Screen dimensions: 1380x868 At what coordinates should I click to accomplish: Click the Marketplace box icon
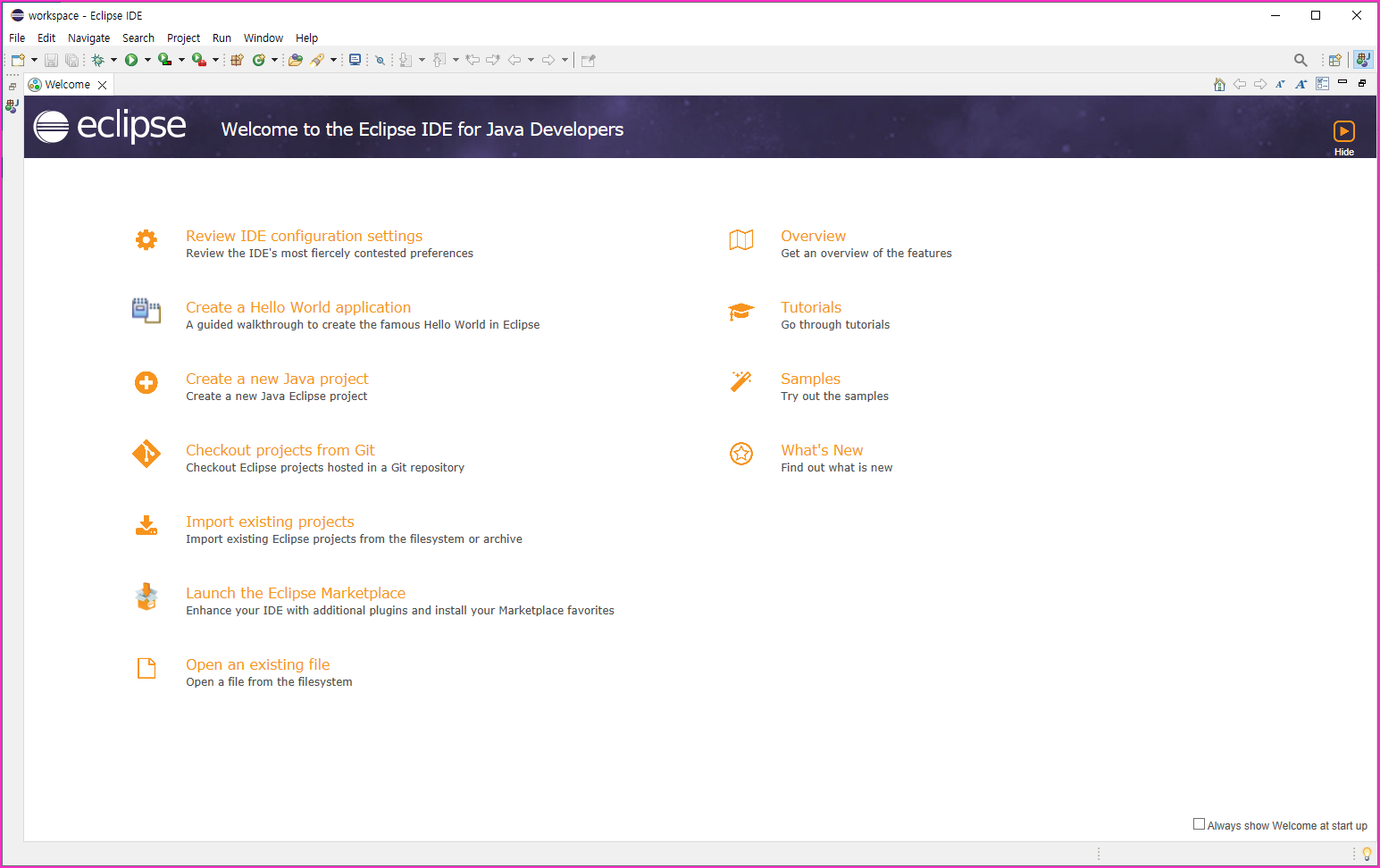[146, 597]
